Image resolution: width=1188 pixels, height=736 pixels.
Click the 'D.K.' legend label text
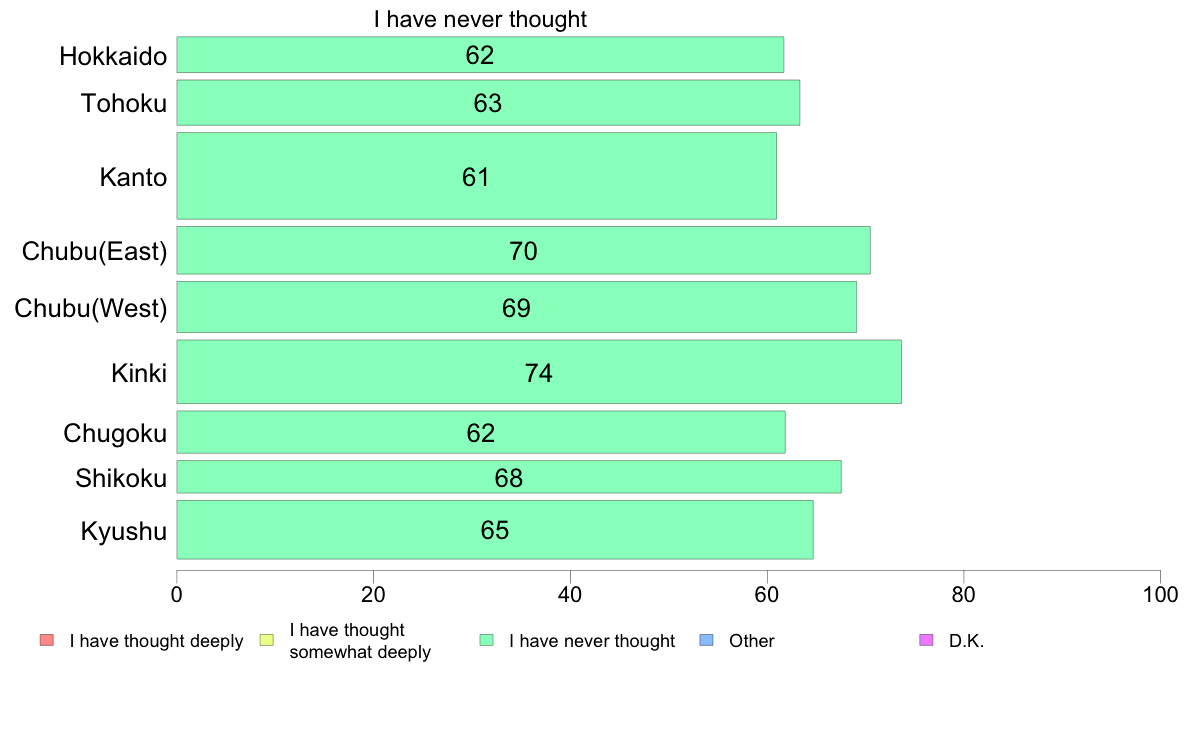click(x=966, y=641)
